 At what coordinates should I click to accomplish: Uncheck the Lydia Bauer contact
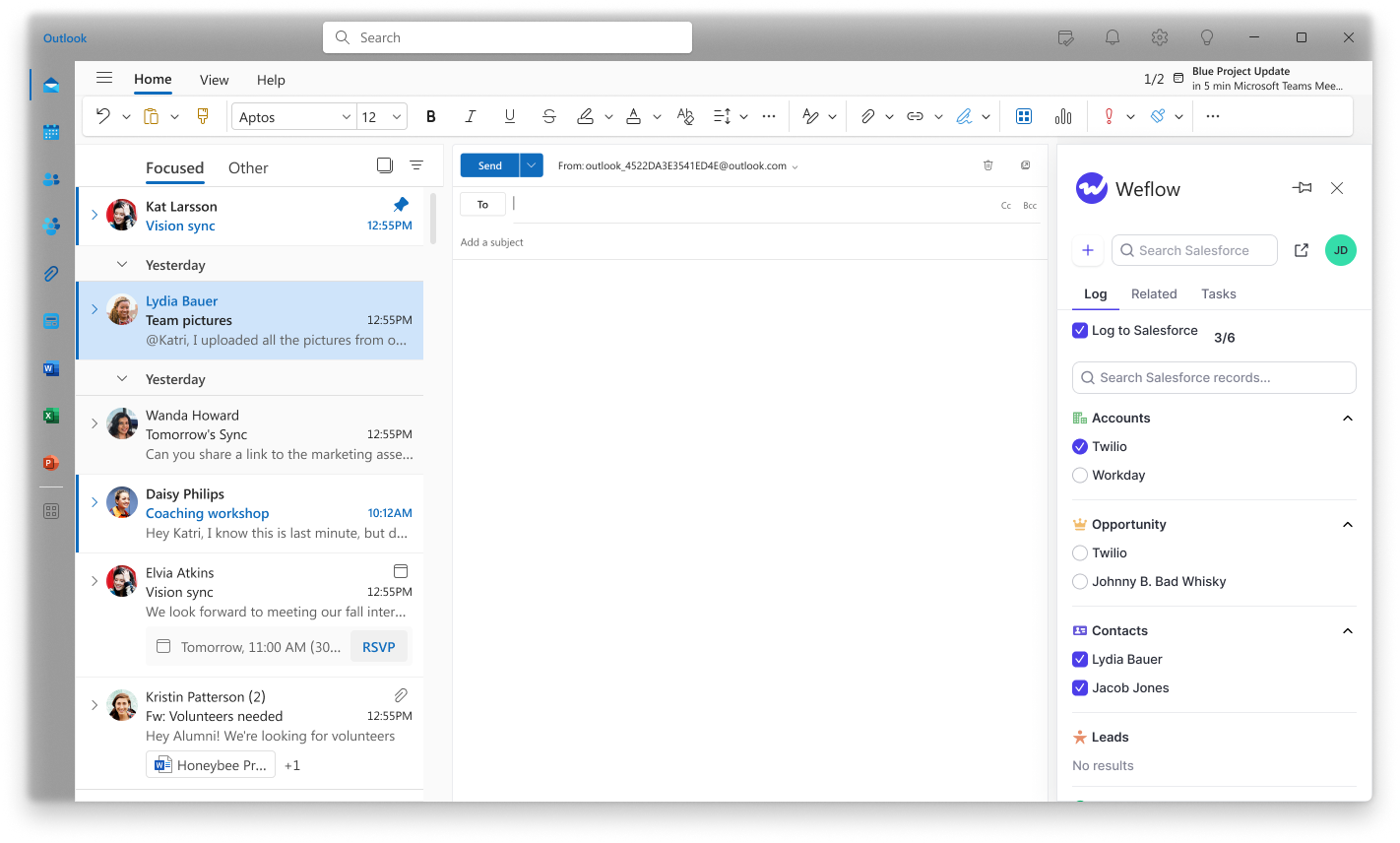tap(1080, 659)
